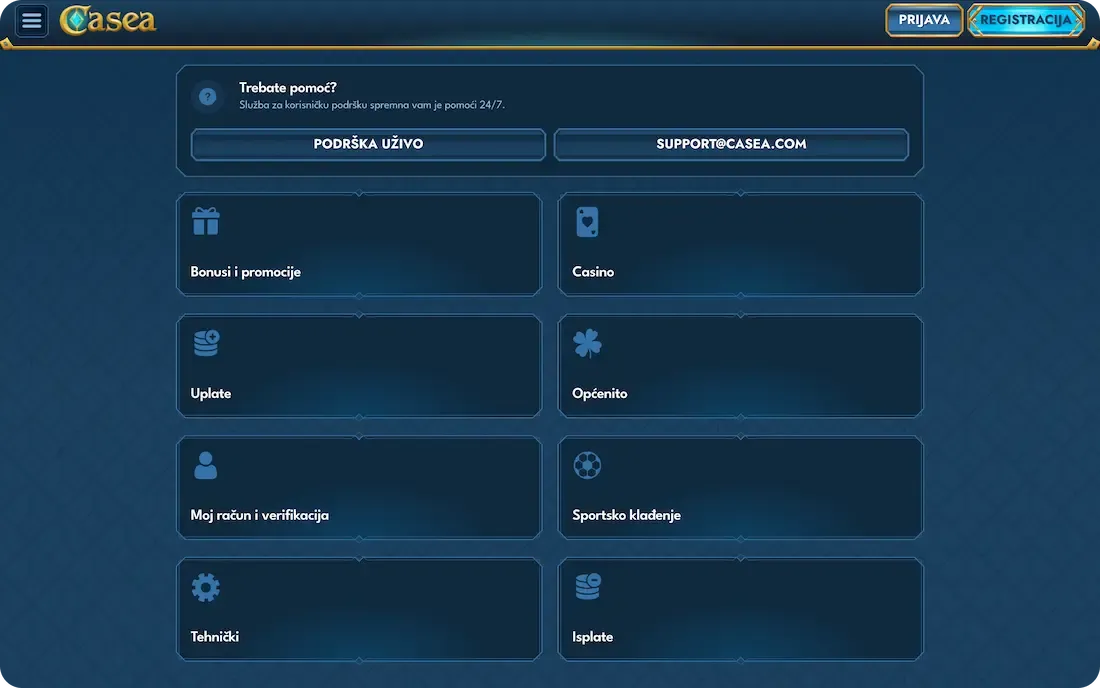Click the user profile silhouette icon
1100x688 pixels.
(205, 465)
